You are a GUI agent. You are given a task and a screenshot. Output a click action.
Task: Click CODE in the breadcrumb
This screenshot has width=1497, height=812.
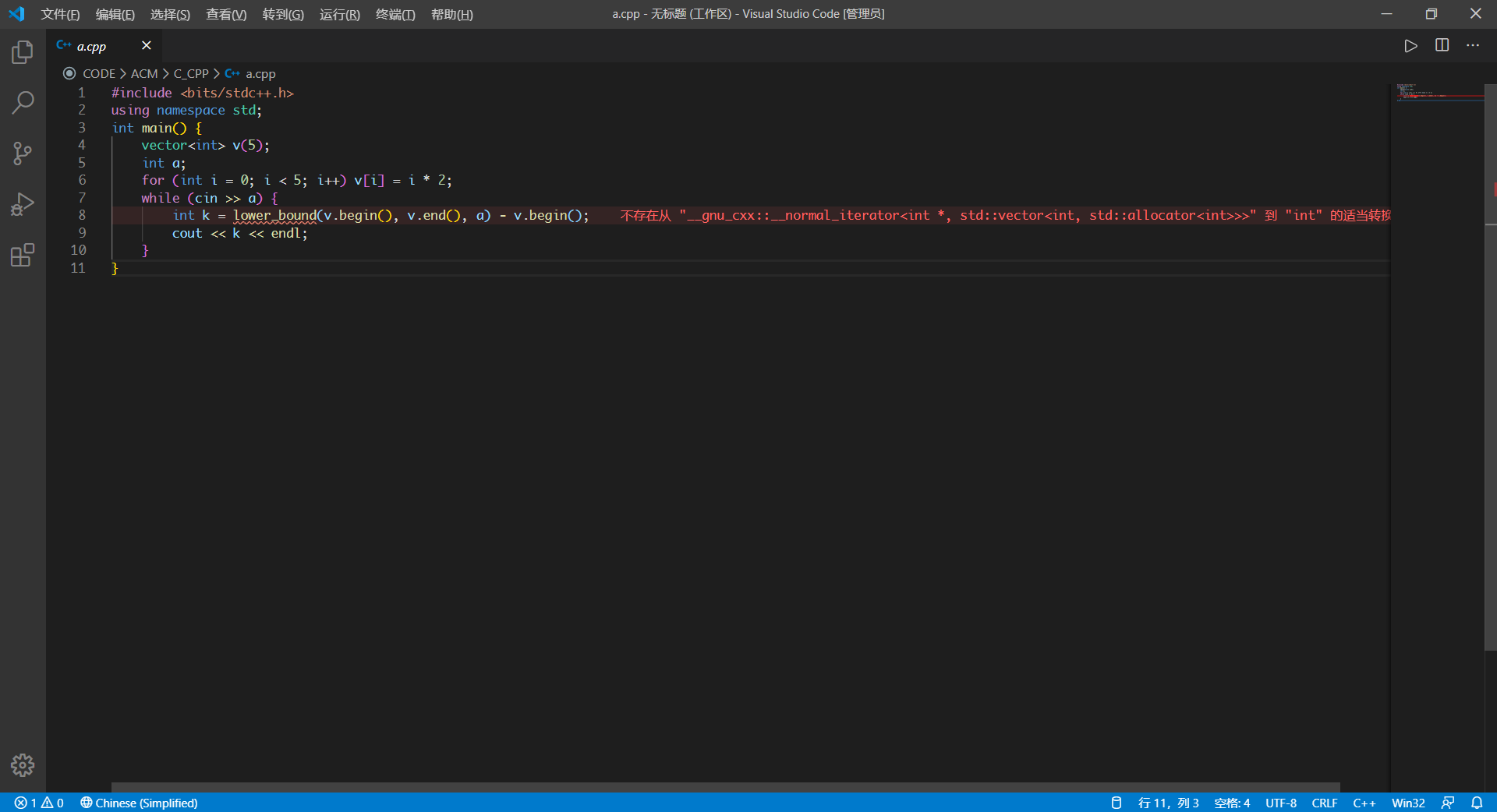pyautogui.click(x=99, y=73)
